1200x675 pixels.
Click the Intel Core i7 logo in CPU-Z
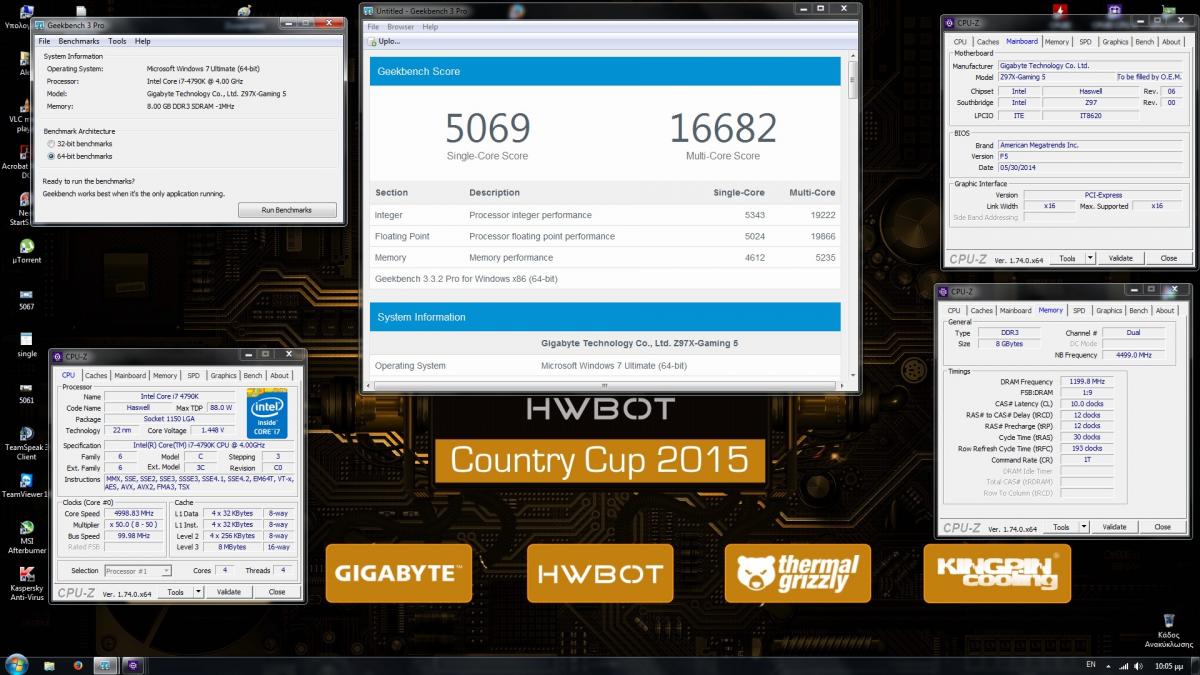coord(266,413)
